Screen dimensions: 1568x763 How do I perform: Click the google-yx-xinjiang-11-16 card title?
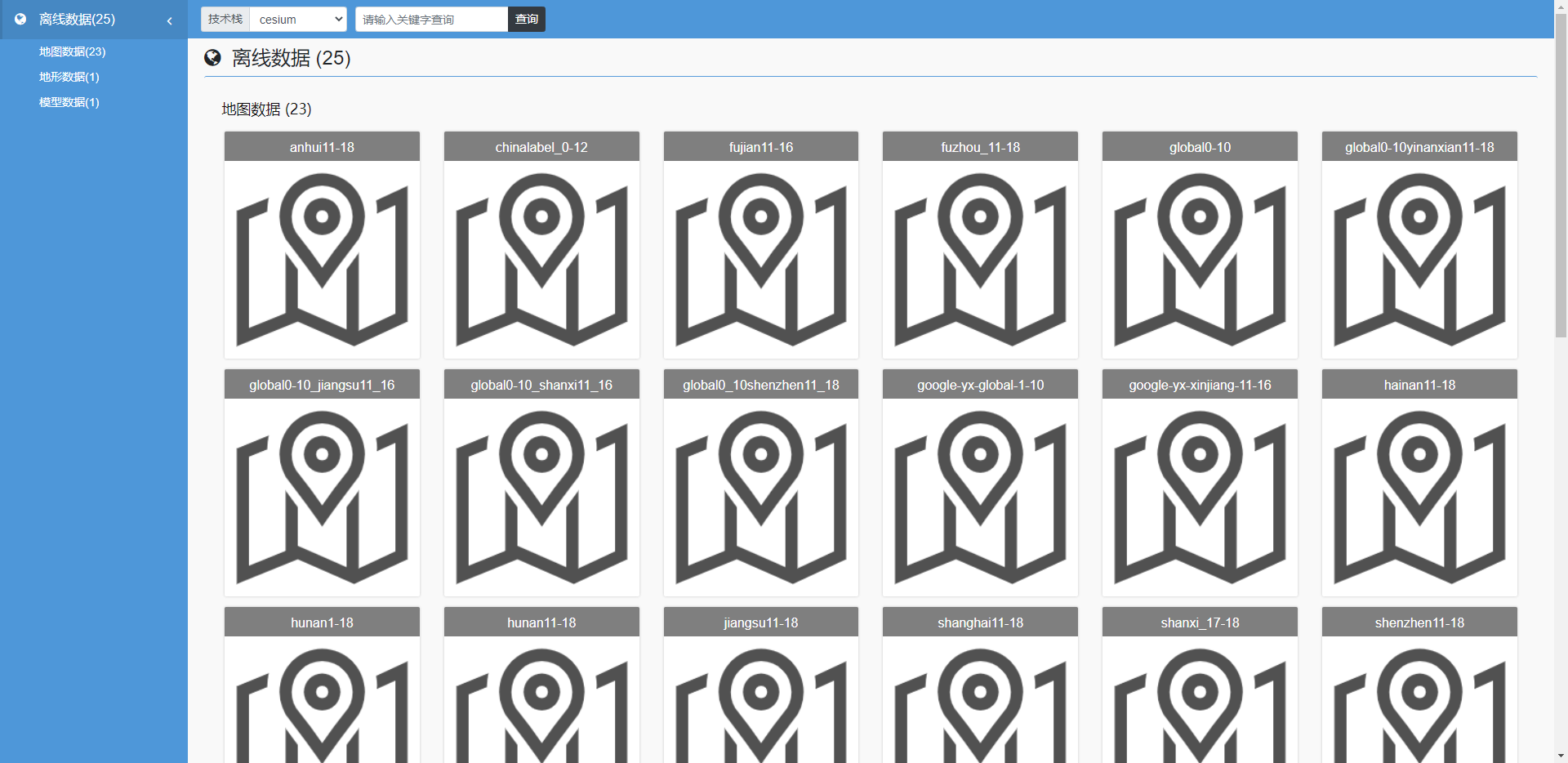click(x=1200, y=385)
